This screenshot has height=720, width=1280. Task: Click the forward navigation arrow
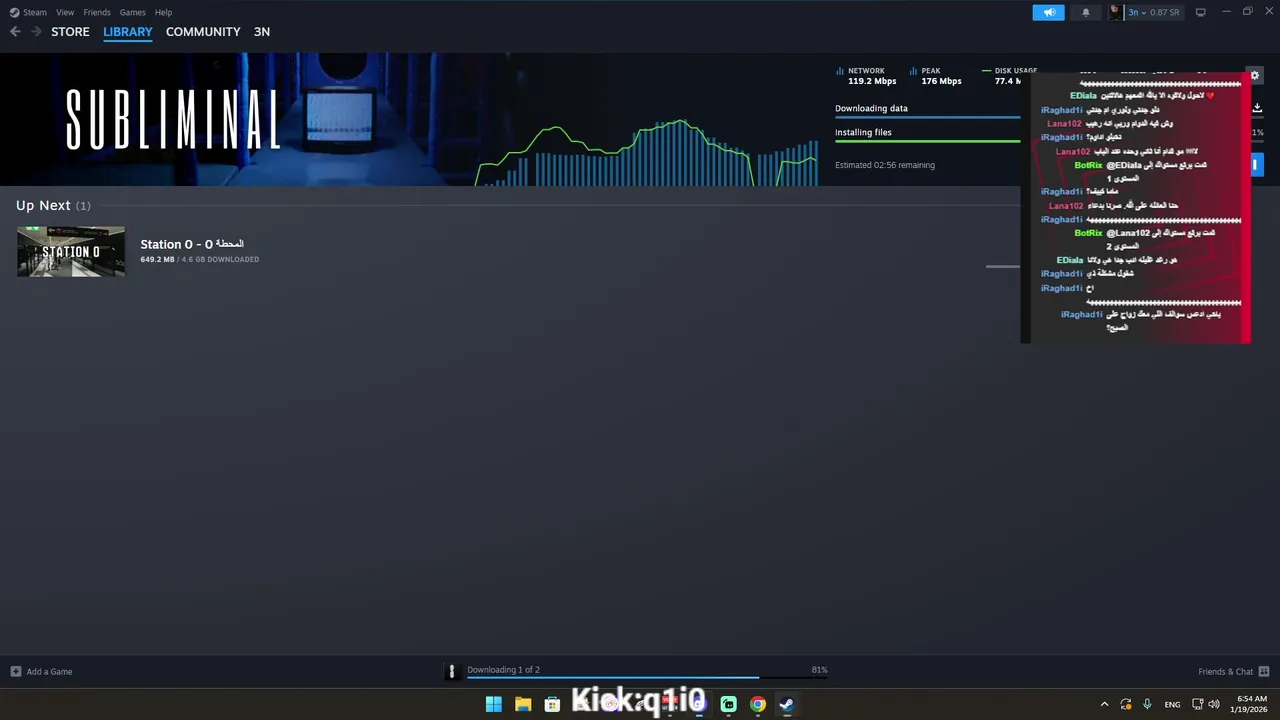[36, 32]
